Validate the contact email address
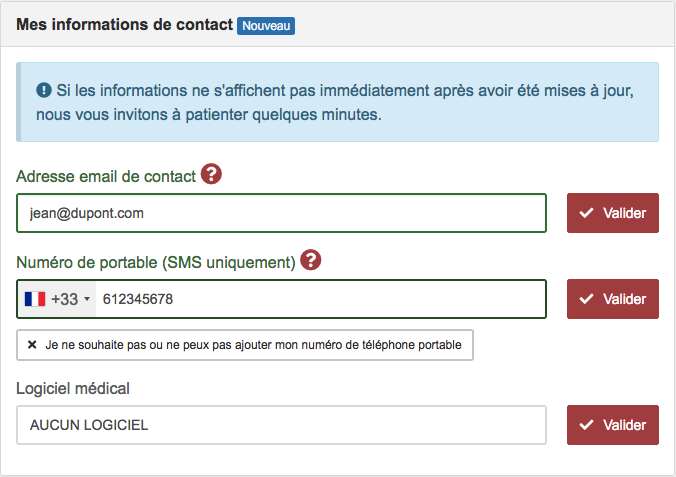 pyautogui.click(x=613, y=213)
